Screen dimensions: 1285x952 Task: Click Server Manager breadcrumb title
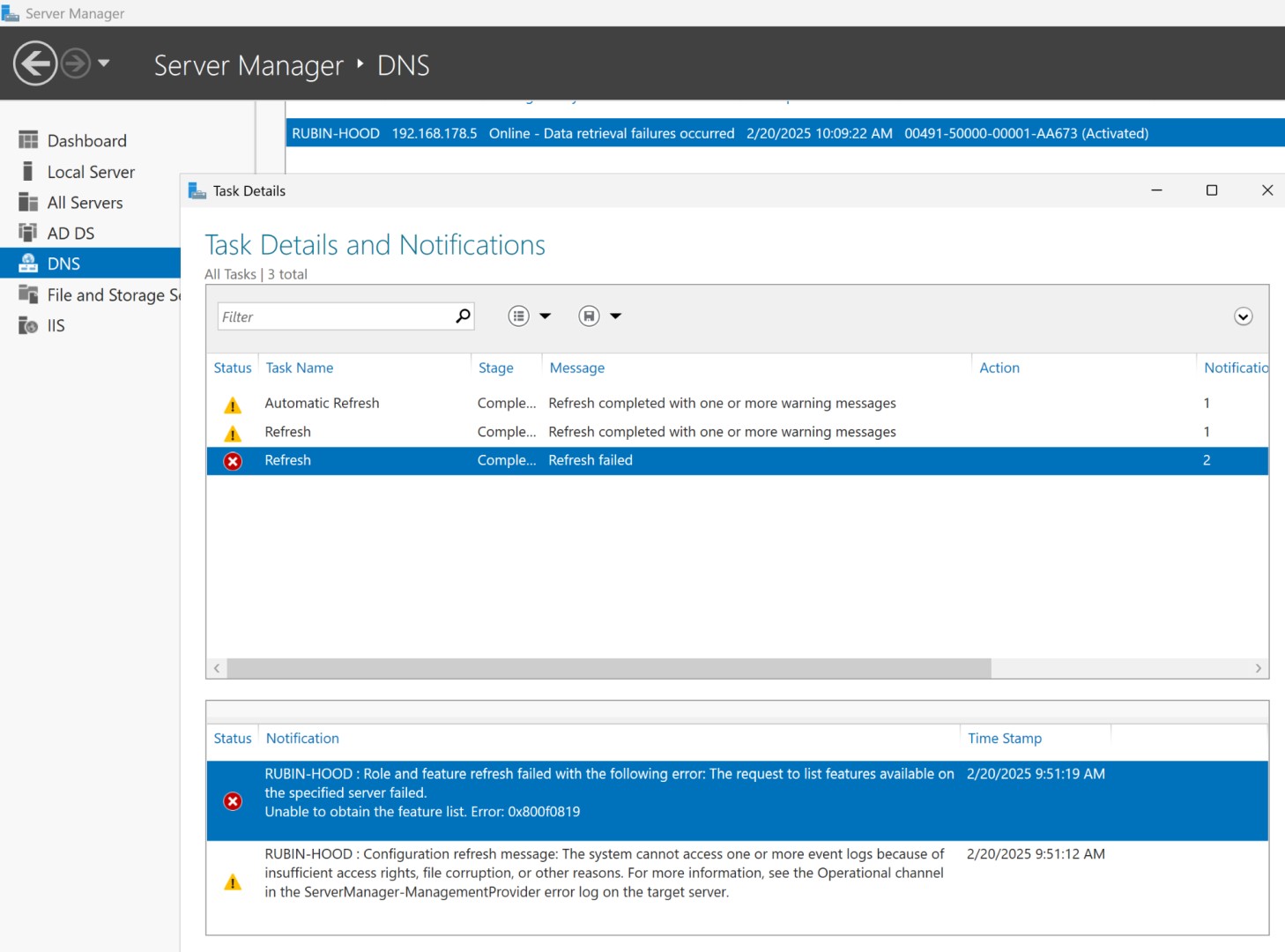click(x=249, y=65)
